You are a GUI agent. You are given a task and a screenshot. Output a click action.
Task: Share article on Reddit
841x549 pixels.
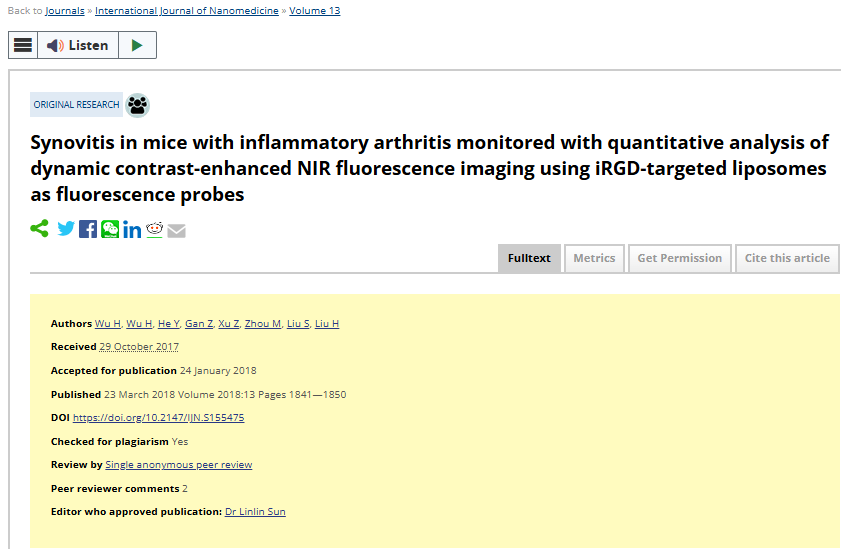tap(154, 229)
